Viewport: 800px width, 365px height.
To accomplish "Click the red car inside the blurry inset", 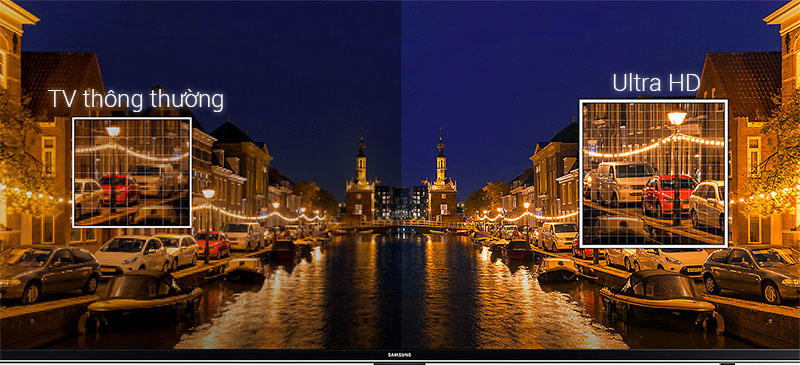I will click(119, 189).
